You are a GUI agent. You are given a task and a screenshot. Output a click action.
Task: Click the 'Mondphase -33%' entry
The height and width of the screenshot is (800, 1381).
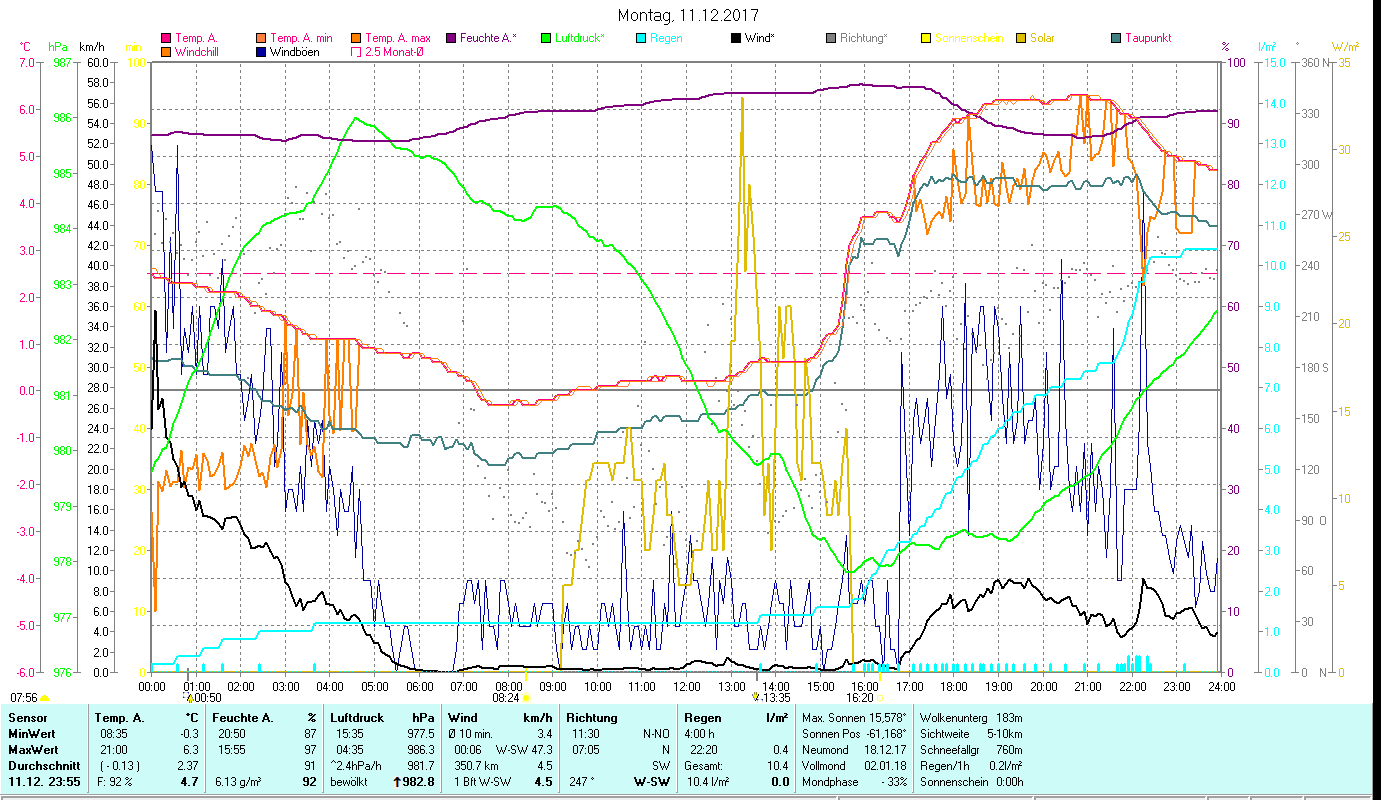[855, 782]
